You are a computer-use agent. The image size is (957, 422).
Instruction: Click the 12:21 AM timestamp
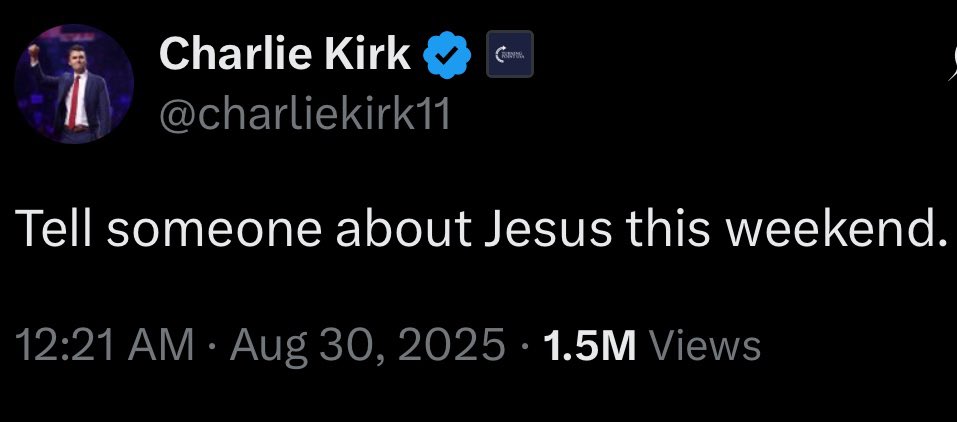point(105,346)
